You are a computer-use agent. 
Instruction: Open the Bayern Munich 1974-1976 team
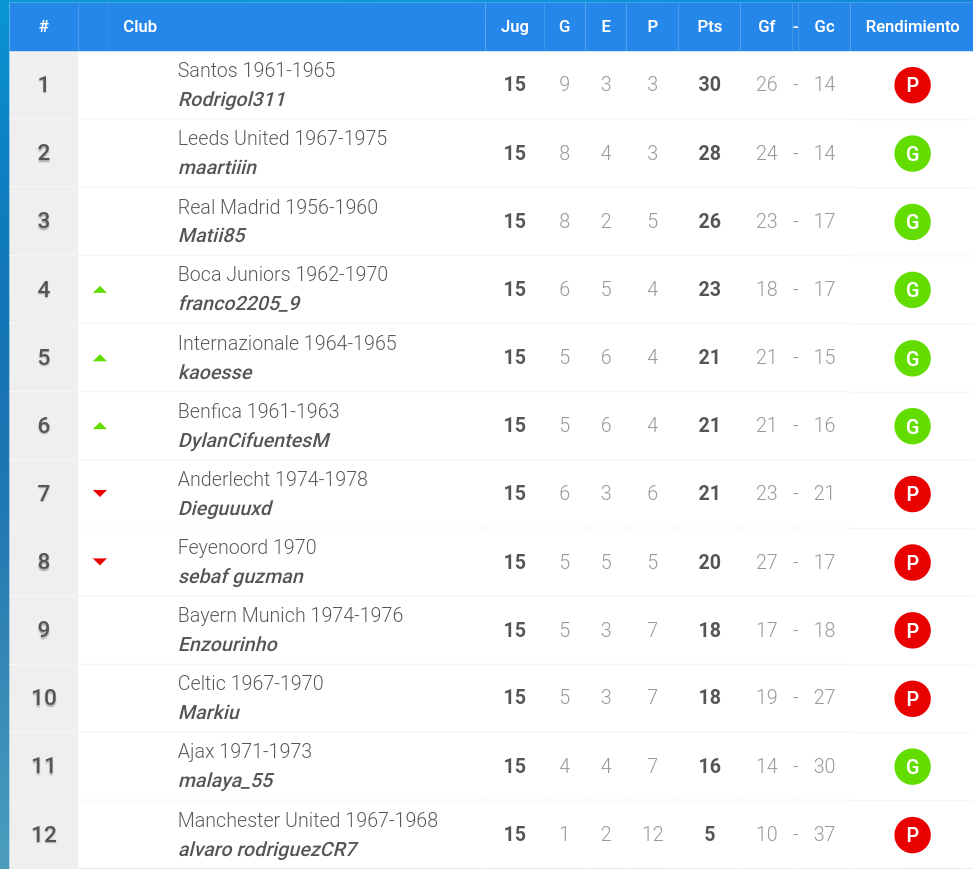(290, 615)
